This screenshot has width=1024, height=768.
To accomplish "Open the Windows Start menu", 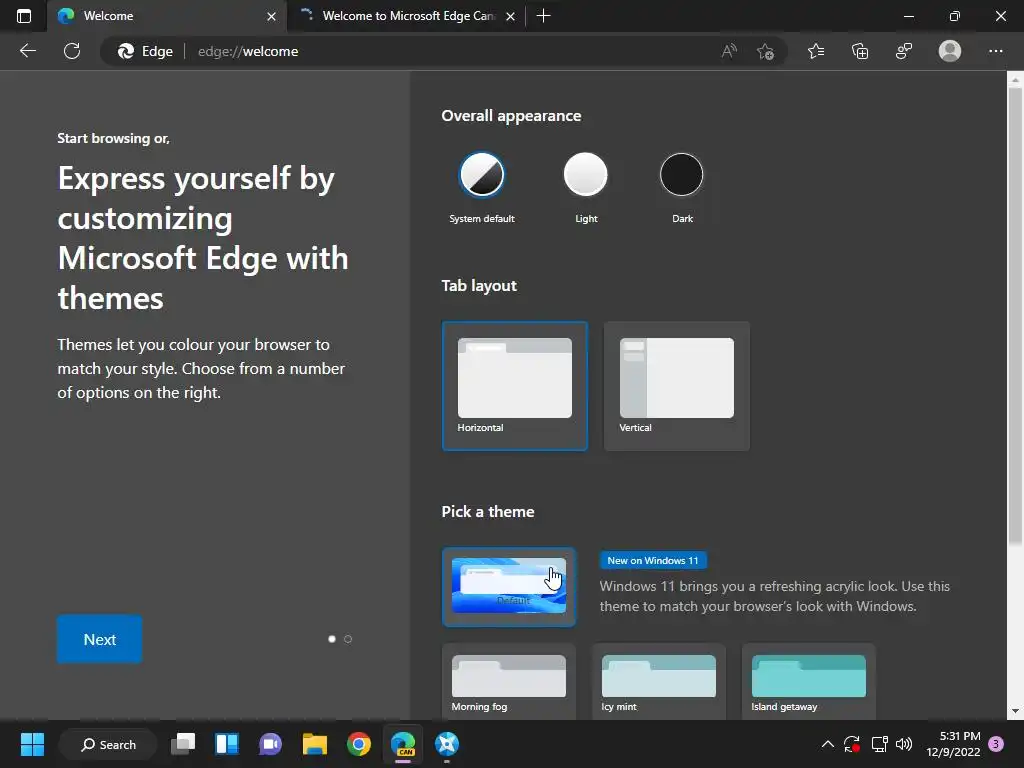I will [x=32, y=744].
